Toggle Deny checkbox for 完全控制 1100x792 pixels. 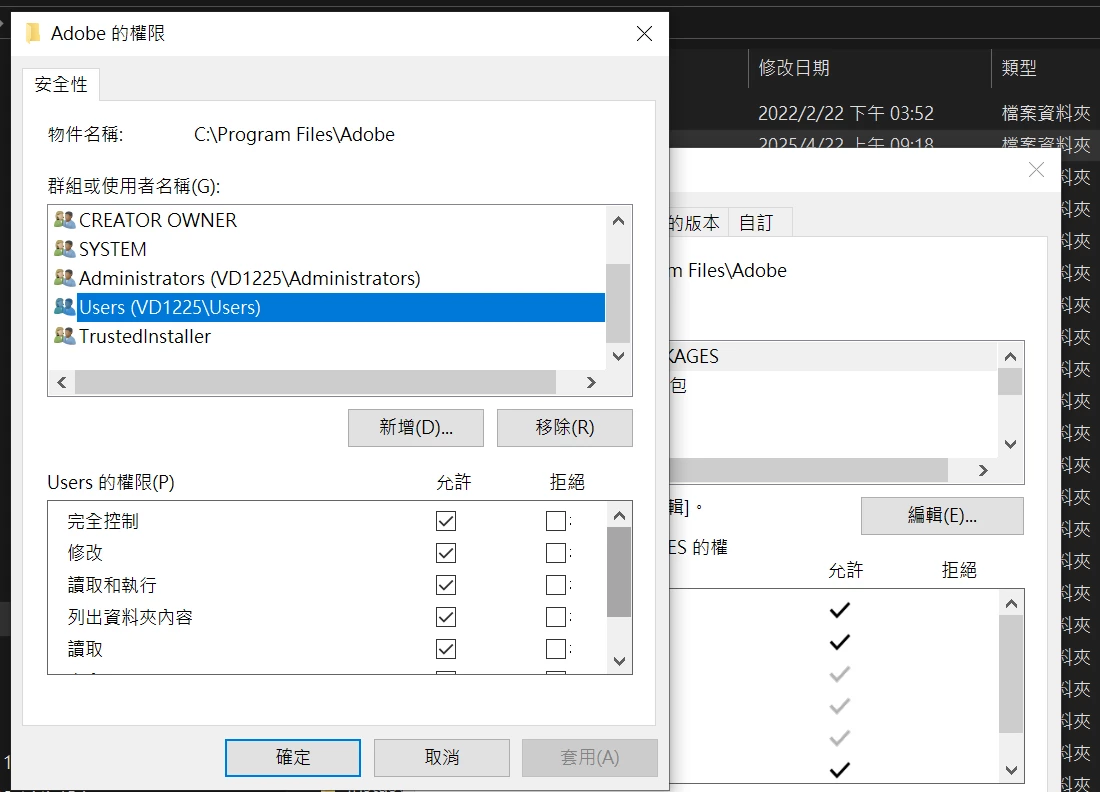coord(556,521)
